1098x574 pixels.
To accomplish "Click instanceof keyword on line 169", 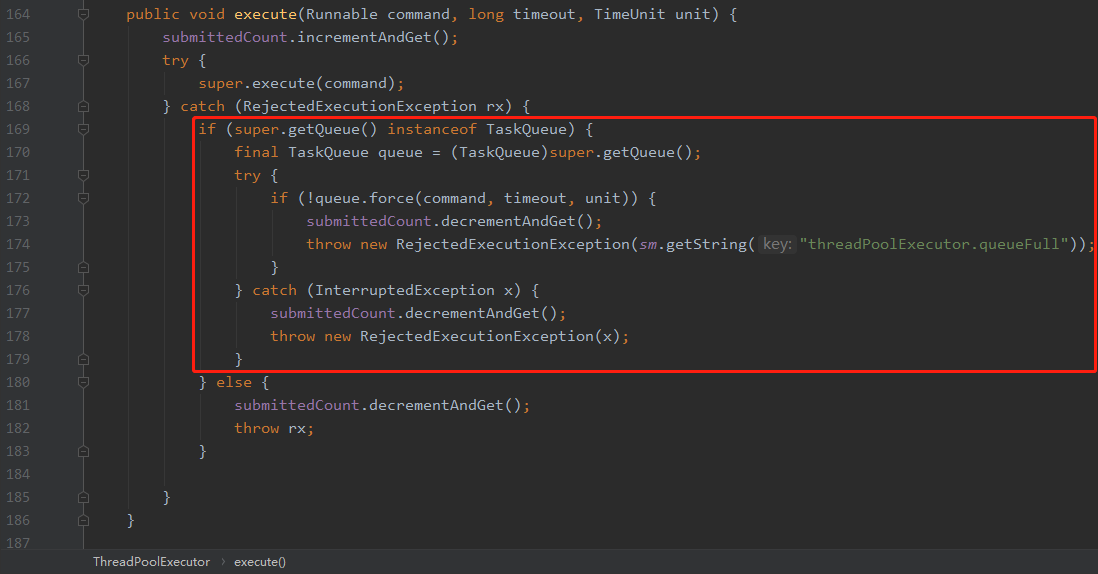I will pos(432,130).
